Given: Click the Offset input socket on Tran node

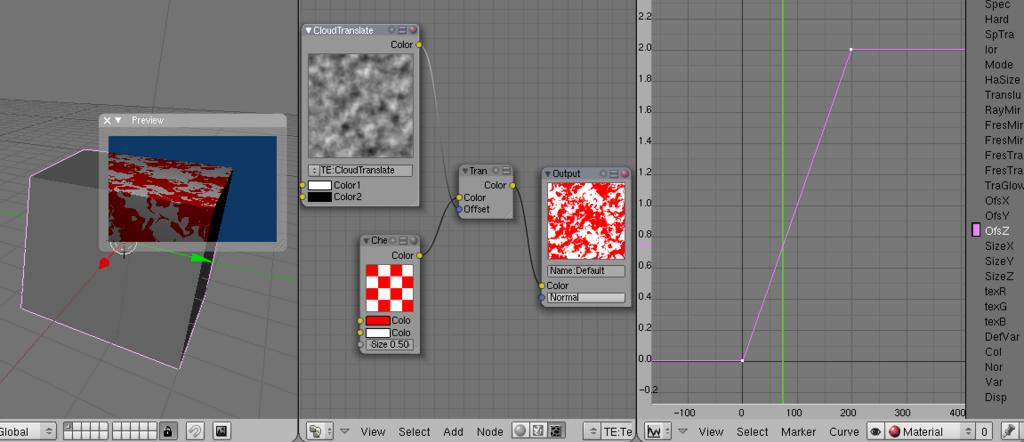Looking at the screenshot, I should coord(459,209).
